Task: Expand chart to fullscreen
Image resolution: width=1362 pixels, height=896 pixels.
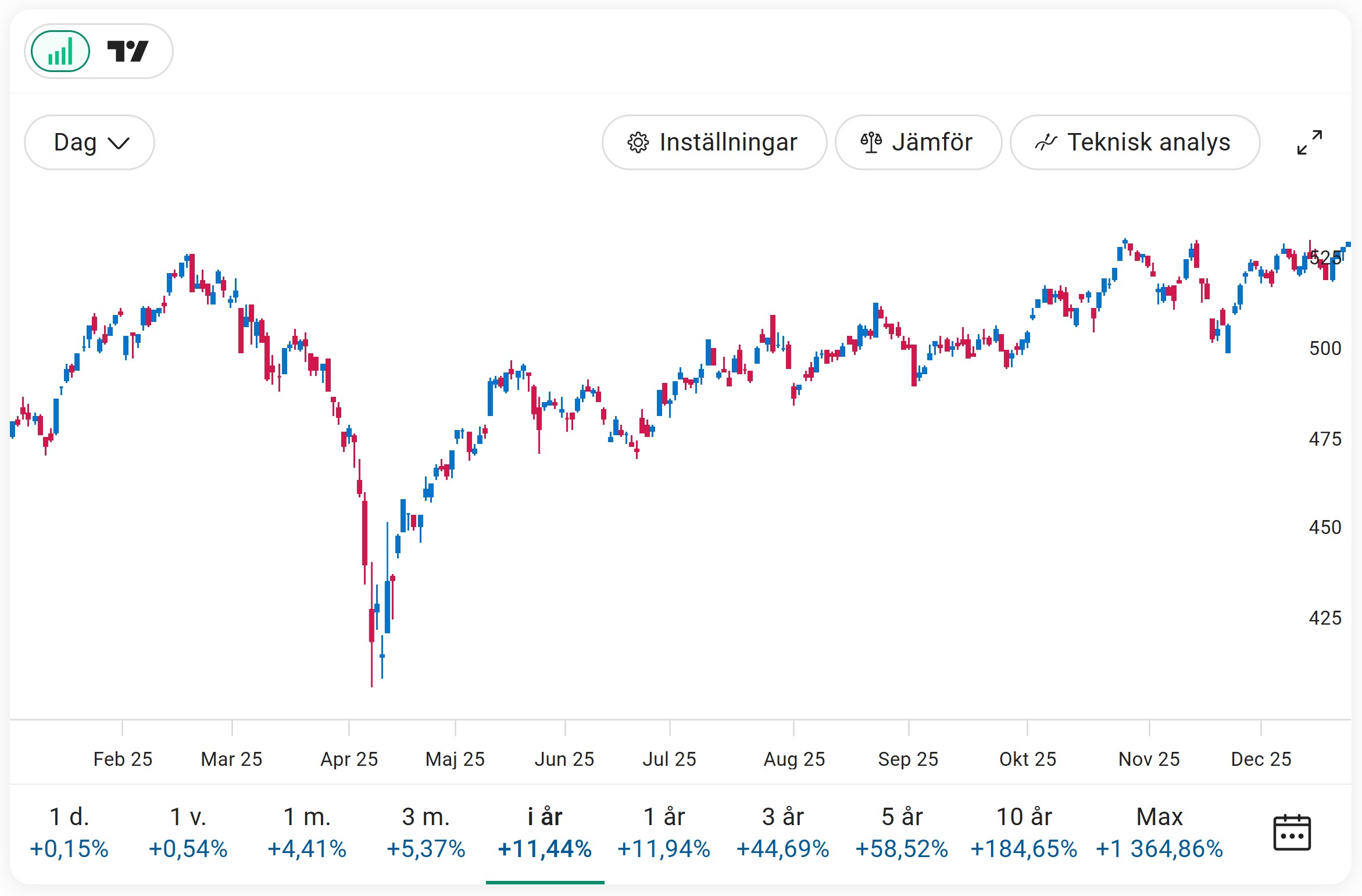Action: (1309, 142)
